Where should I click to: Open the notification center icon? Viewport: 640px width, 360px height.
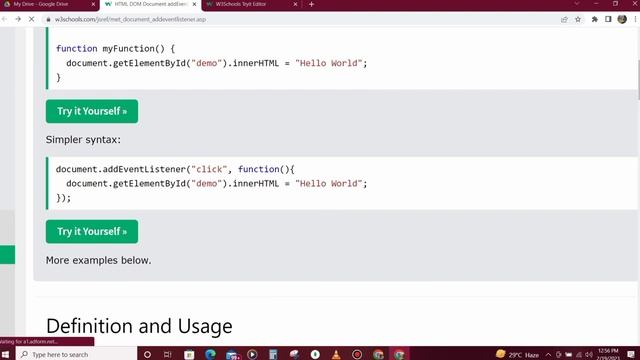click(x=631, y=354)
